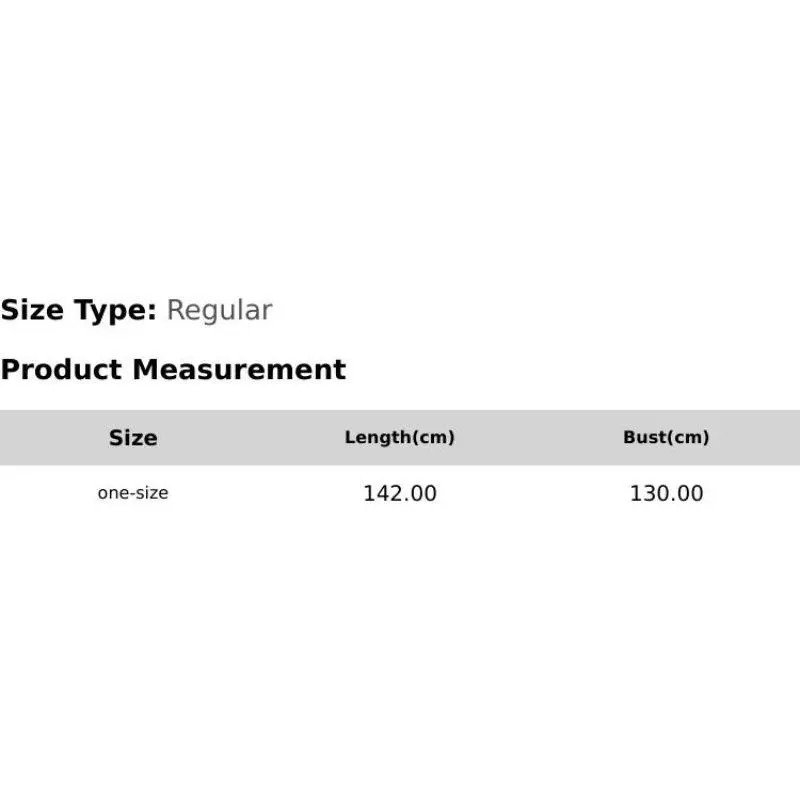Click the "Size" column header
The image size is (800, 800).
[x=133, y=438]
